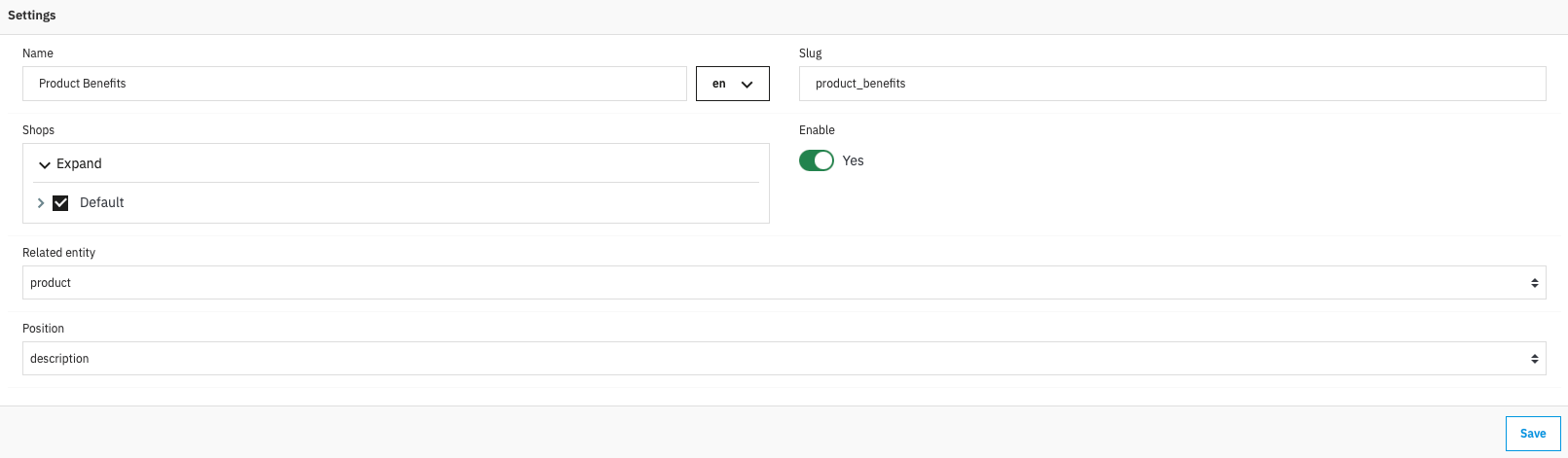
Task: Click the up-down arrows on Related entity
Action: click(1534, 283)
